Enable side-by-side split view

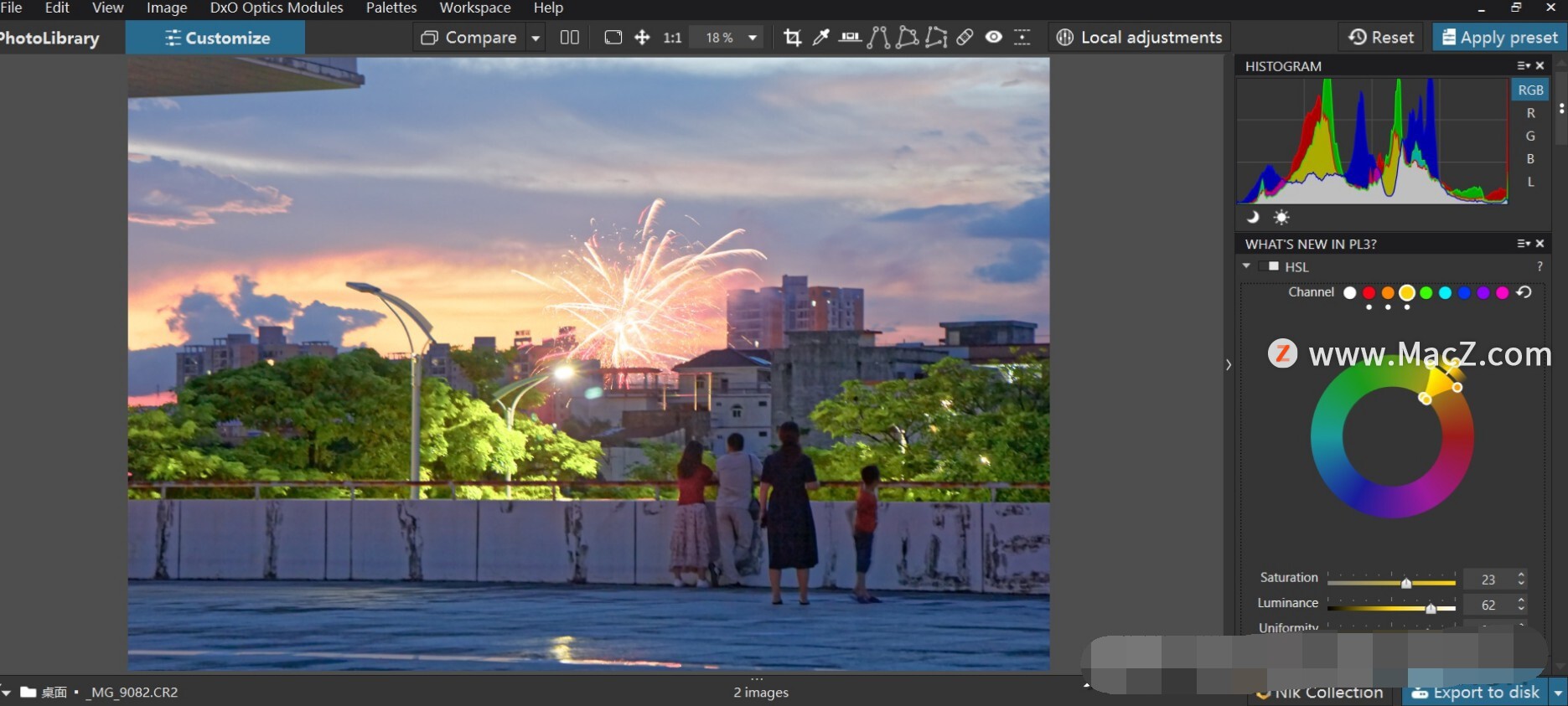coord(570,38)
